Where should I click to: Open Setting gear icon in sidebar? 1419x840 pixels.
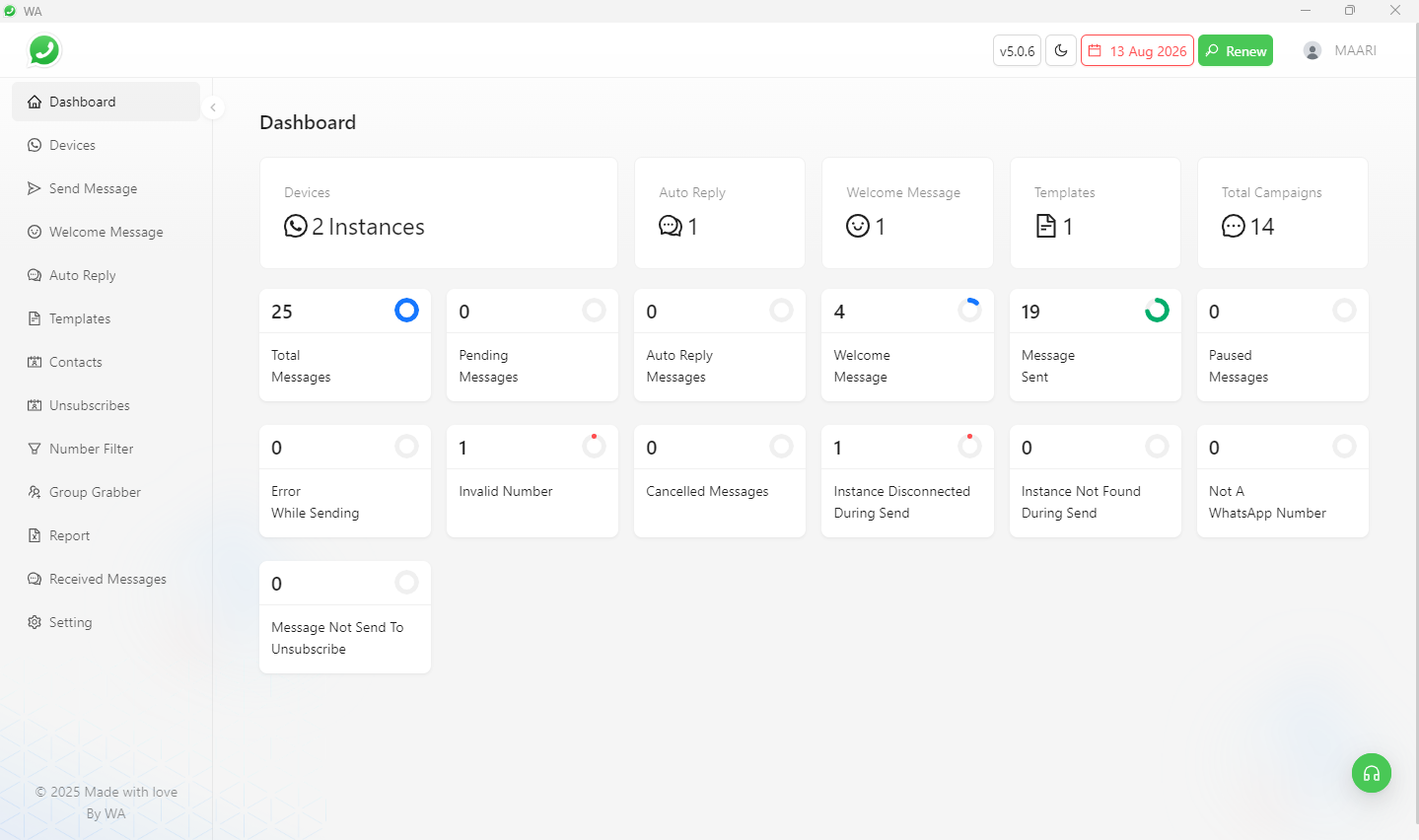tap(35, 622)
